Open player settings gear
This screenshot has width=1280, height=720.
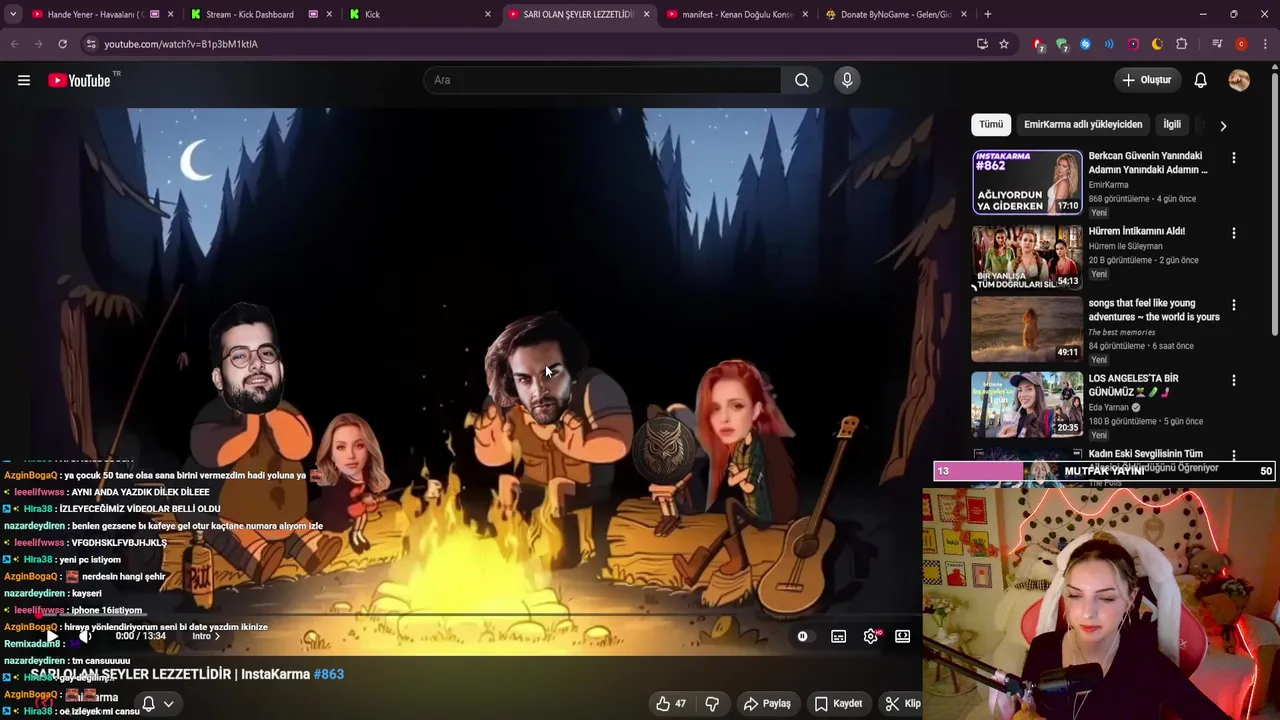tap(871, 636)
